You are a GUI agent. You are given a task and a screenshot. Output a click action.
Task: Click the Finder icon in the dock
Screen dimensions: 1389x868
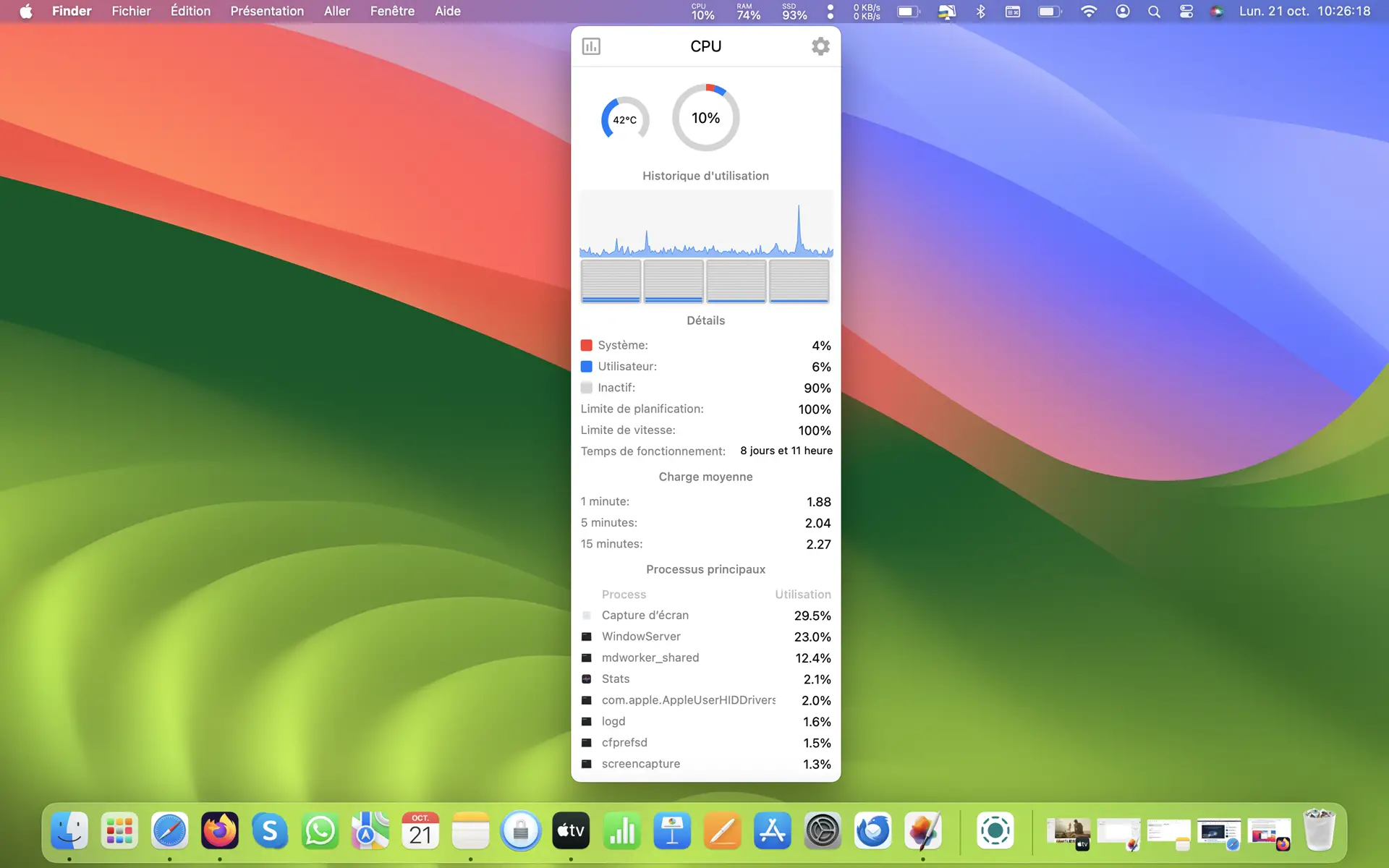click(70, 830)
